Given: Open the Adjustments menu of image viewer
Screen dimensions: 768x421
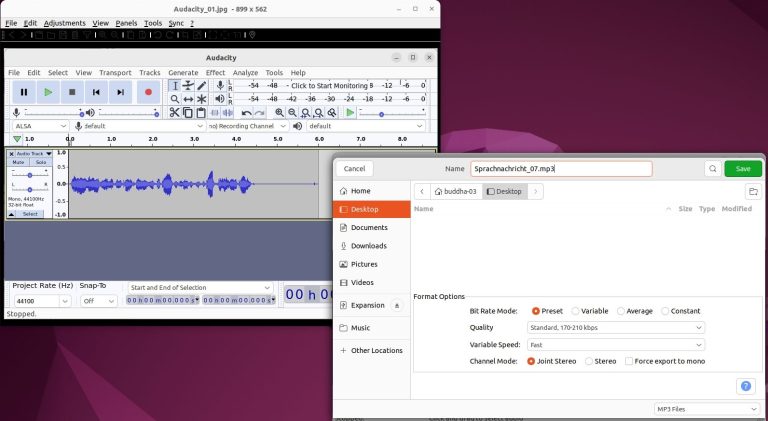Looking at the screenshot, I should [x=65, y=23].
